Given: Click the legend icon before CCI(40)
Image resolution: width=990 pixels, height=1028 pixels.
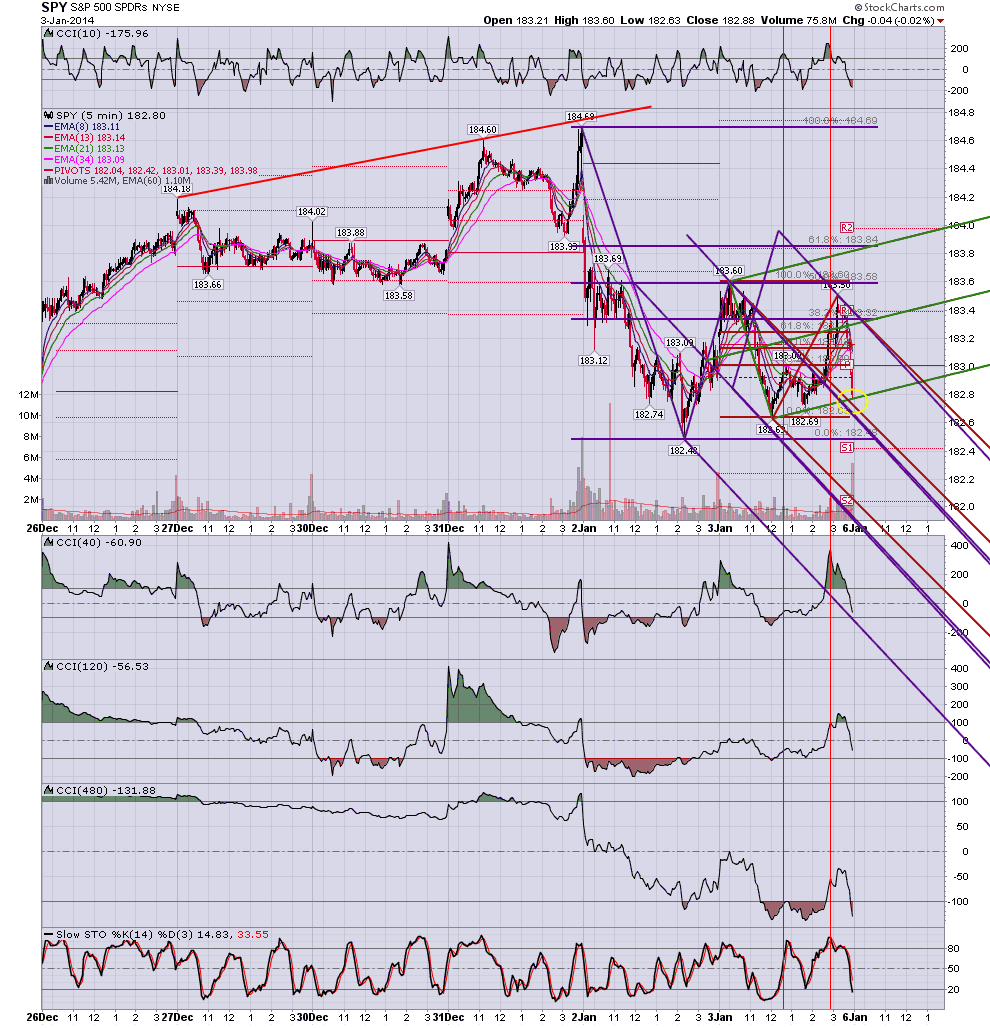Looking at the screenshot, I should point(49,542).
